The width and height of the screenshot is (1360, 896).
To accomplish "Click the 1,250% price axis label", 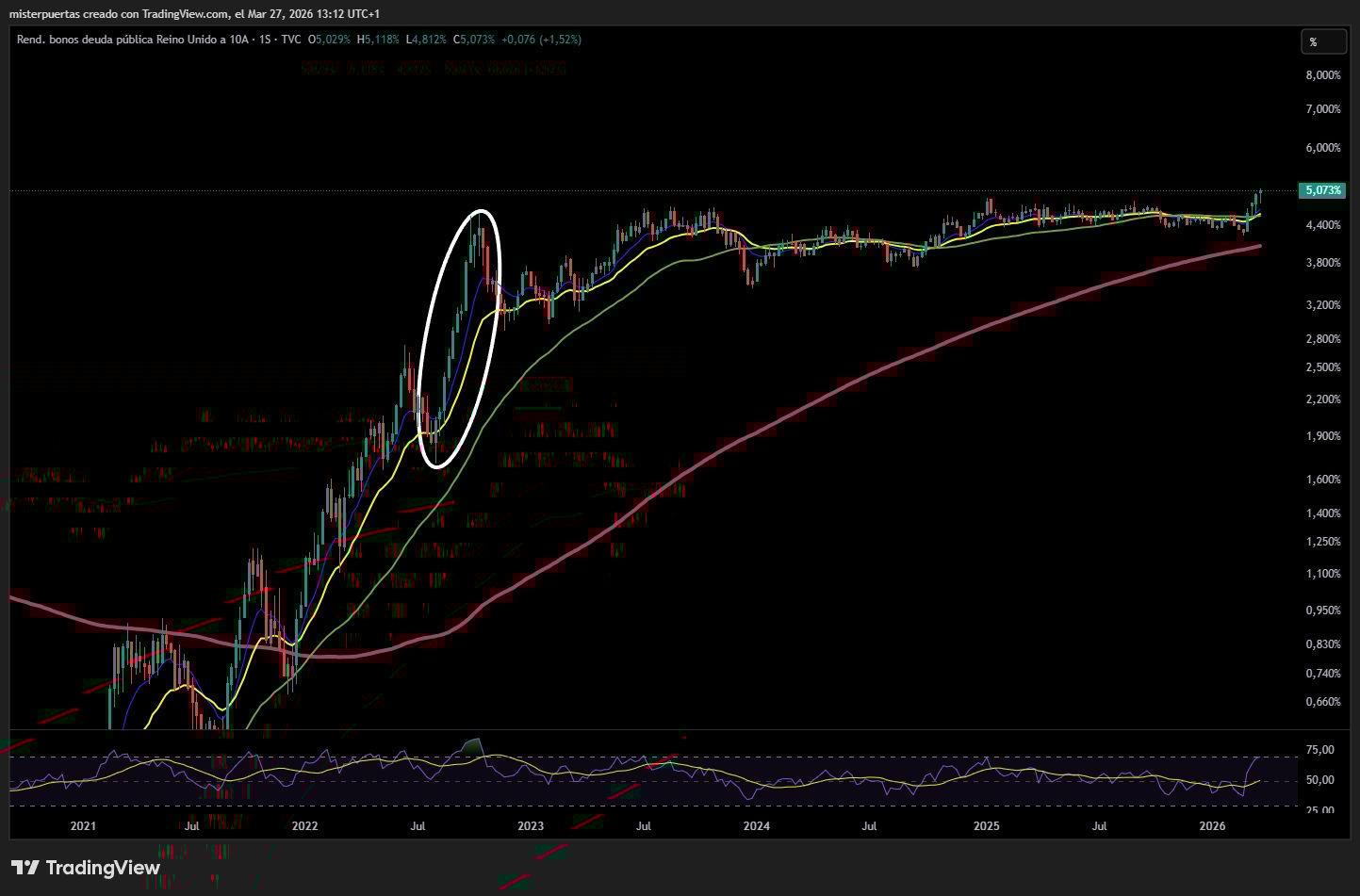I will coord(1323,542).
